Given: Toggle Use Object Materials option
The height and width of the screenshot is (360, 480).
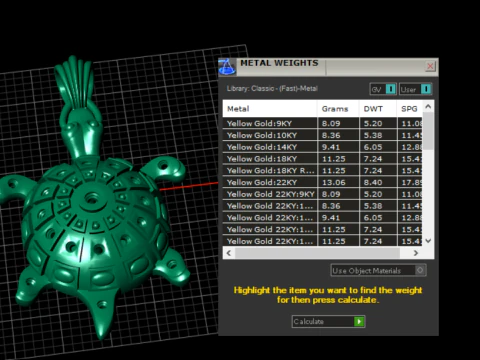Looking at the screenshot, I should (378, 270).
